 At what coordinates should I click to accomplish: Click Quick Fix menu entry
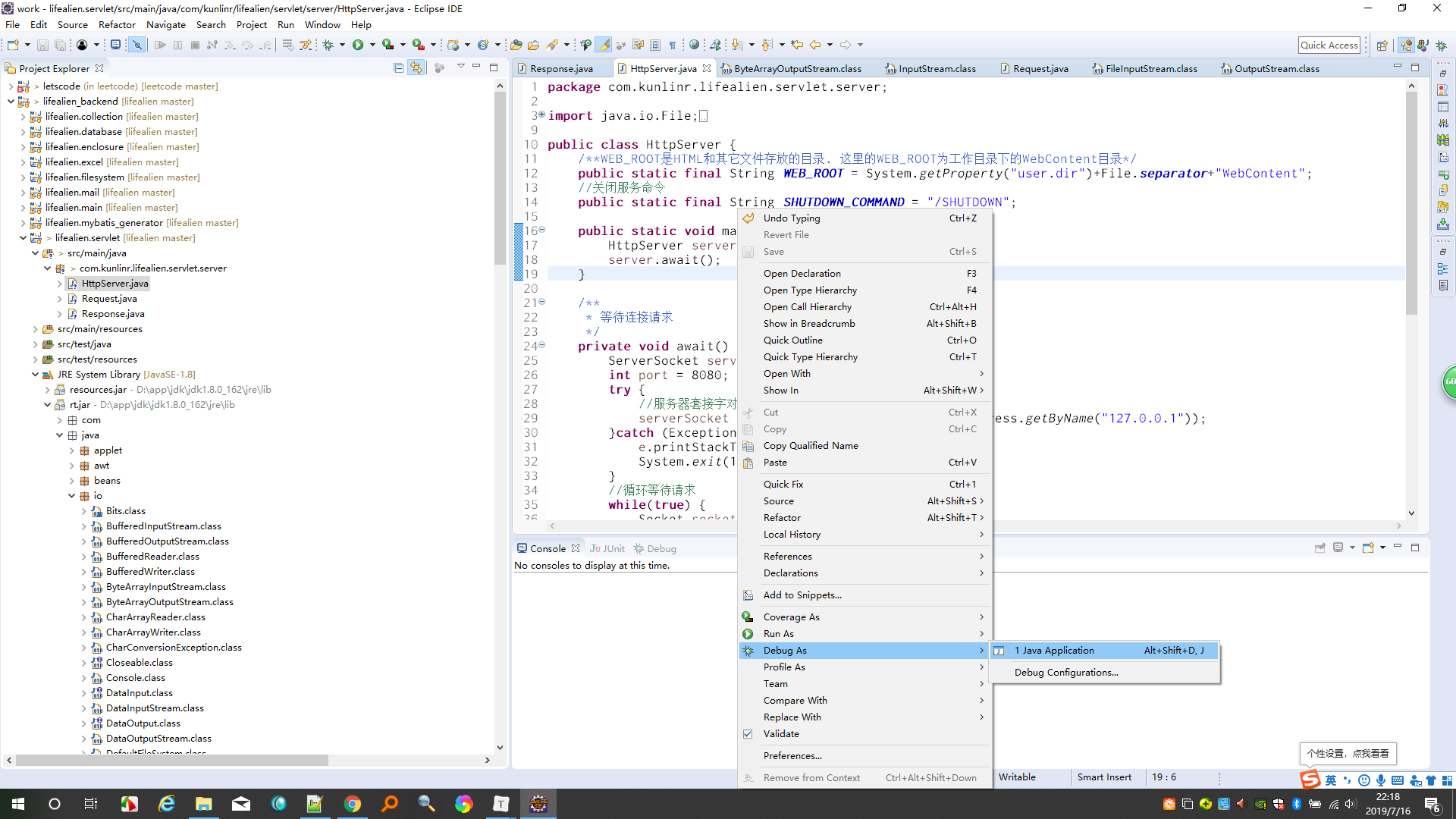point(864,485)
